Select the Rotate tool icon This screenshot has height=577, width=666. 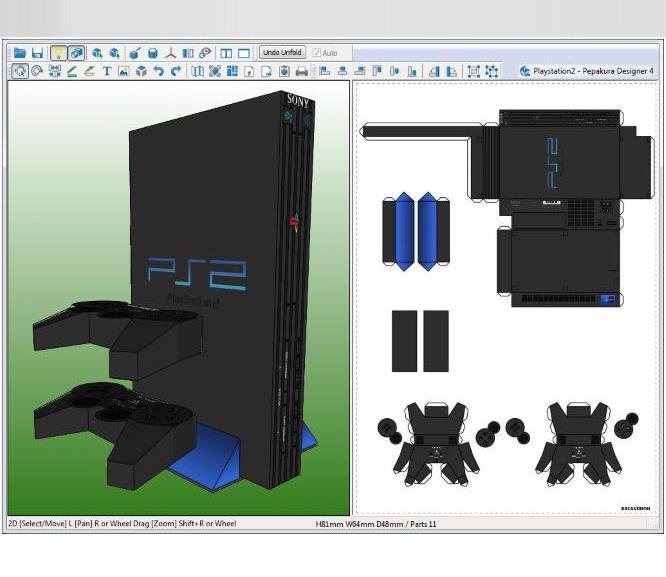[x=37, y=71]
